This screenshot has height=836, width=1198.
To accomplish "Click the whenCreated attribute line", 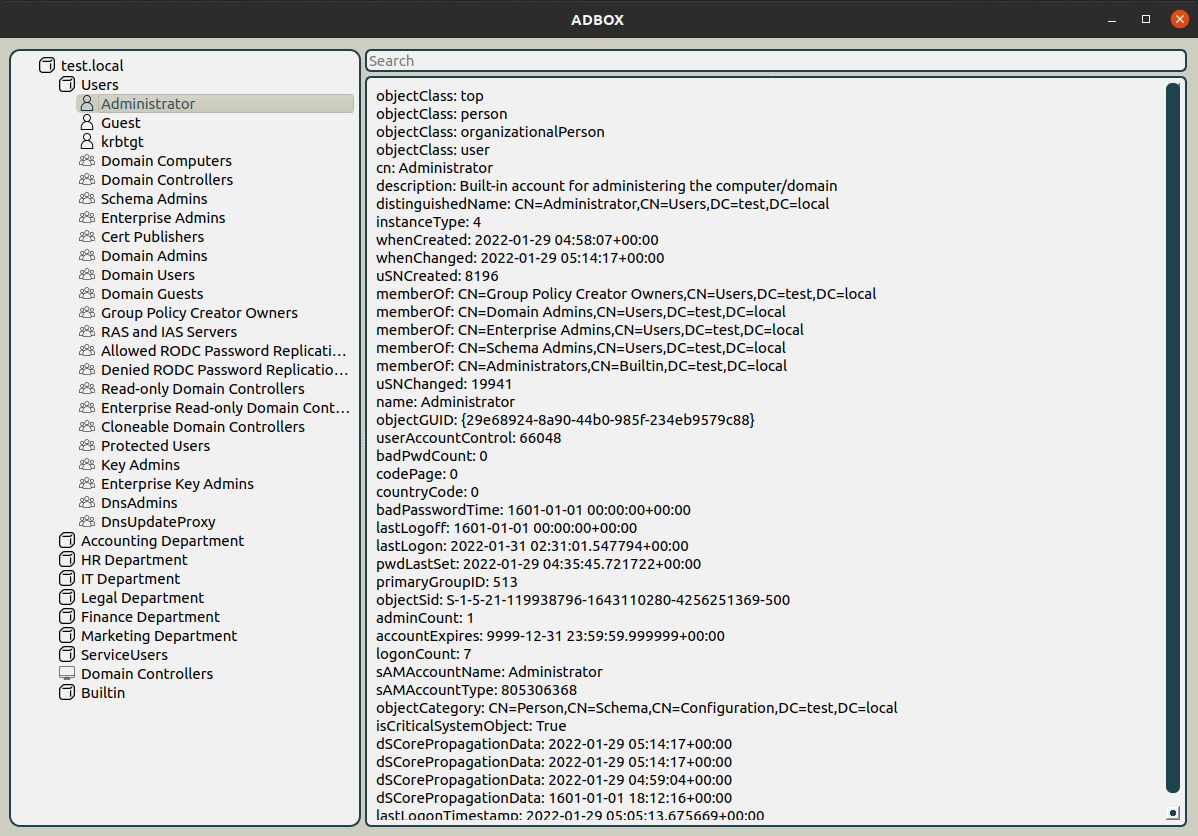I will click(x=517, y=240).
